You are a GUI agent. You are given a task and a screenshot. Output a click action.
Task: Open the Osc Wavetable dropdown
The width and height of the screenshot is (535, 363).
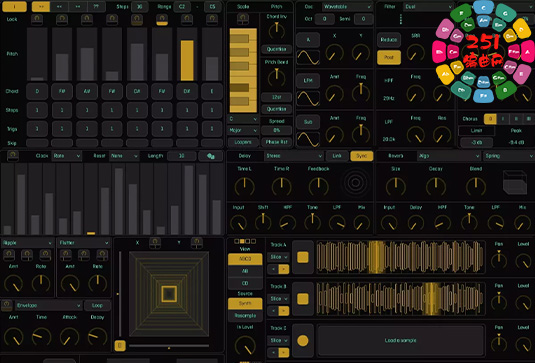(x=347, y=6)
